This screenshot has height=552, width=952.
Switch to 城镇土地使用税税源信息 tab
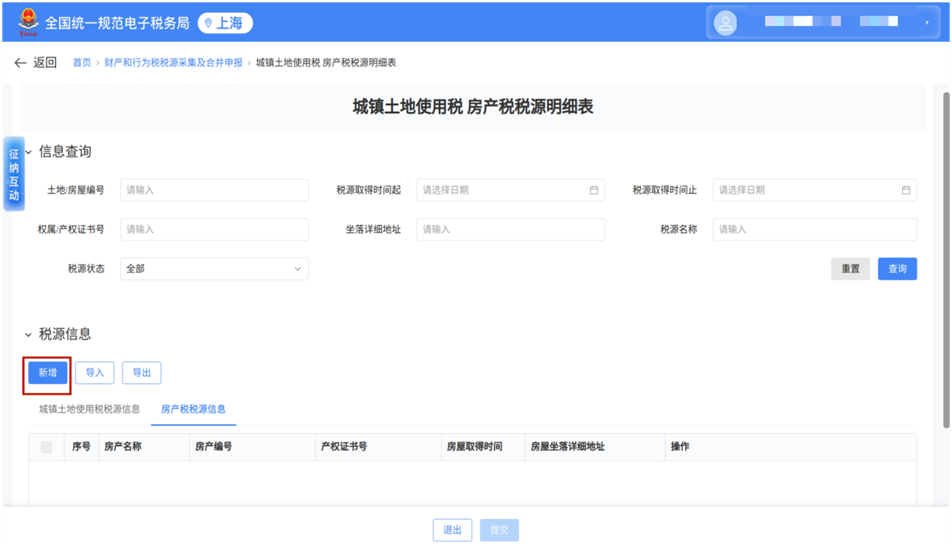(89, 409)
